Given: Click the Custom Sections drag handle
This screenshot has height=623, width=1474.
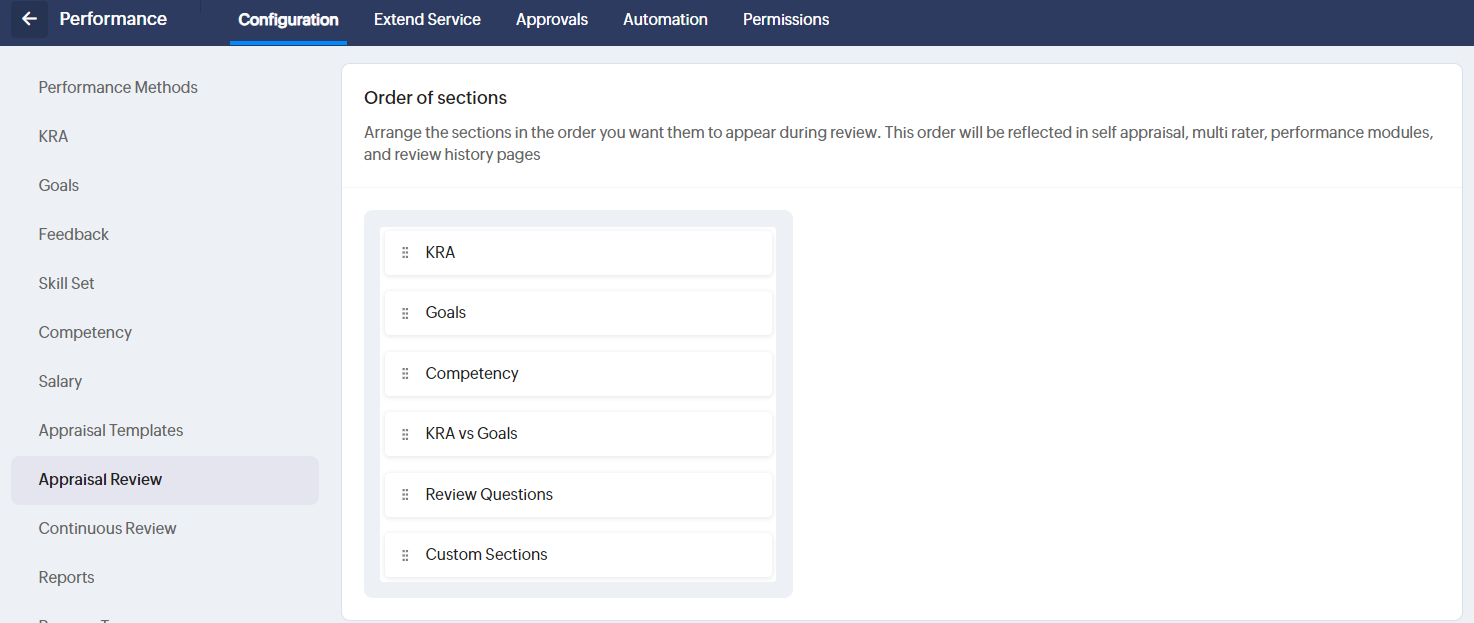Looking at the screenshot, I should (x=405, y=555).
